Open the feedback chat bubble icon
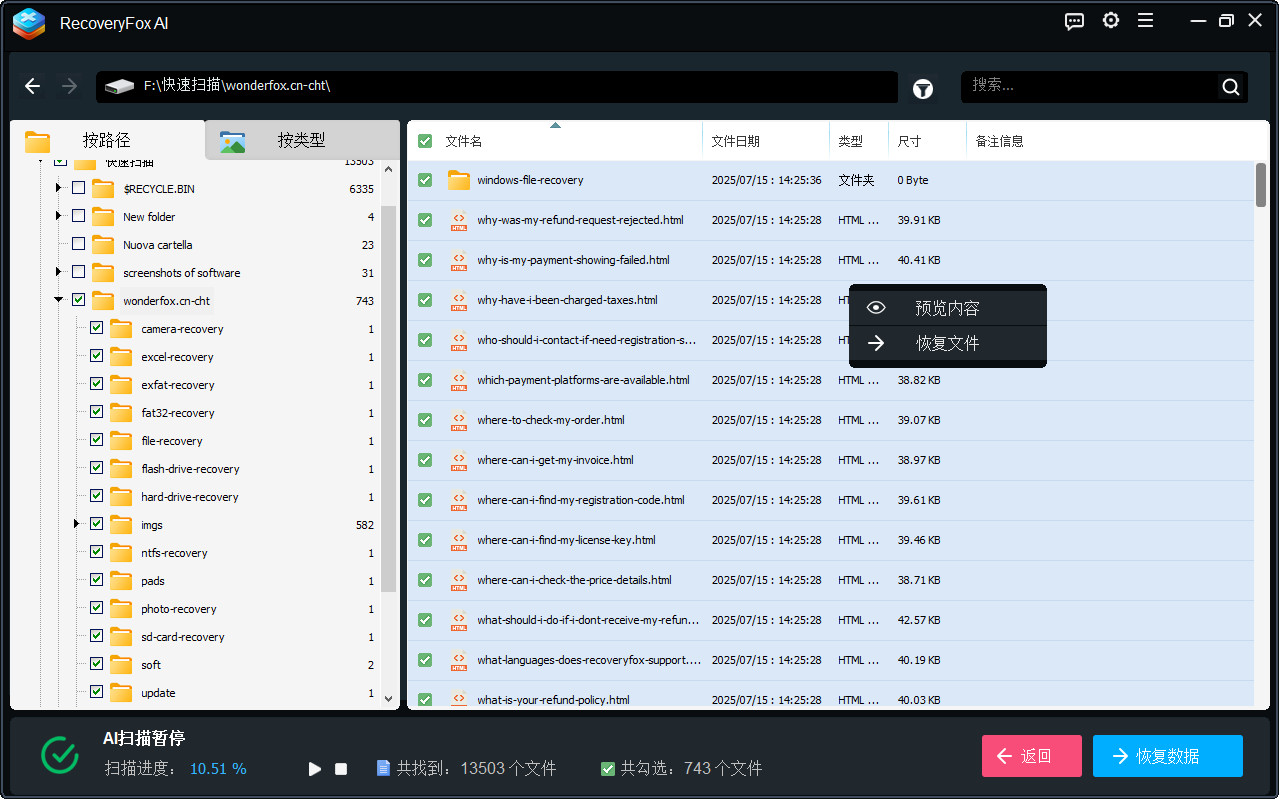This screenshot has width=1279, height=799. click(1075, 21)
